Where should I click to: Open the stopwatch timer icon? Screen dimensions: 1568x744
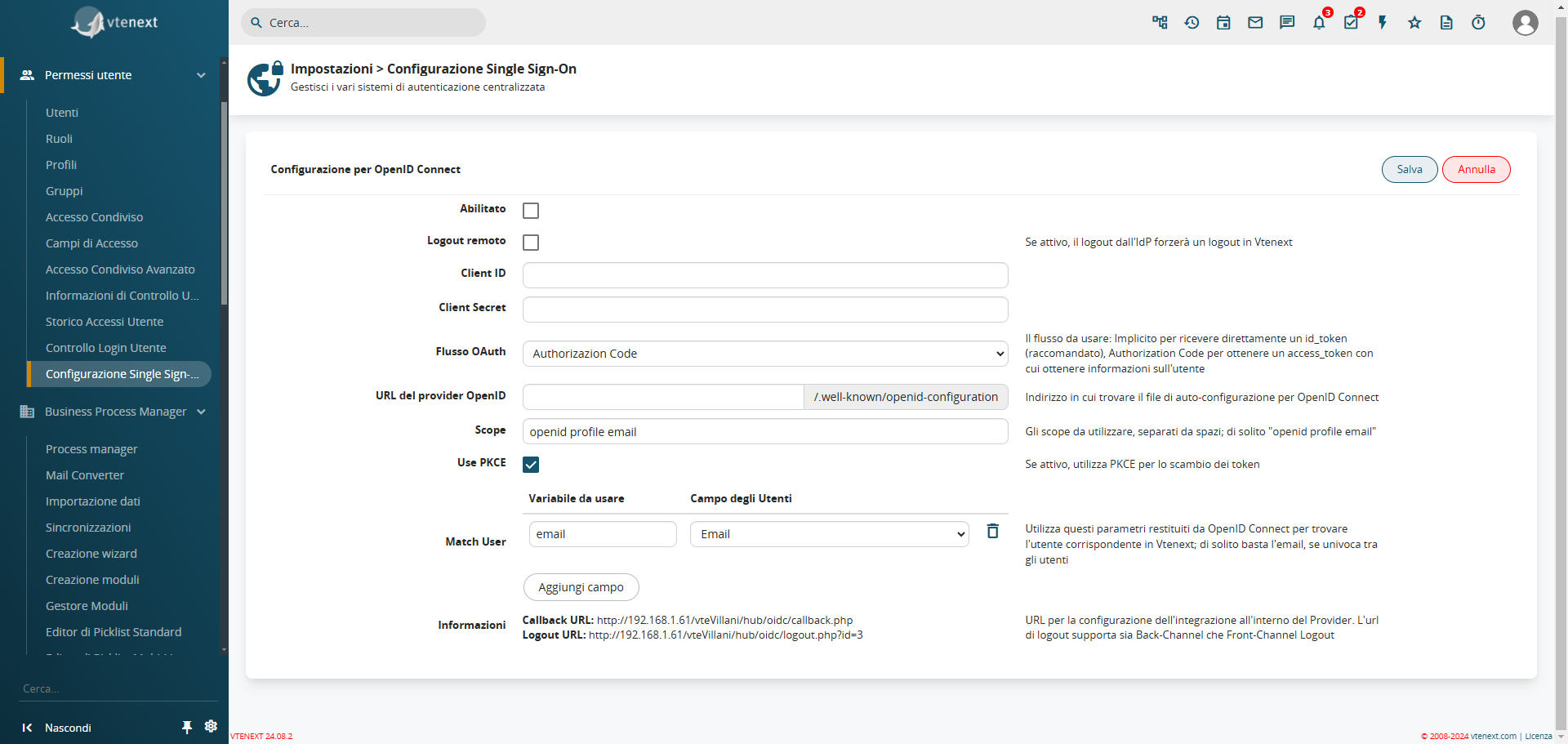tap(1478, 23)
